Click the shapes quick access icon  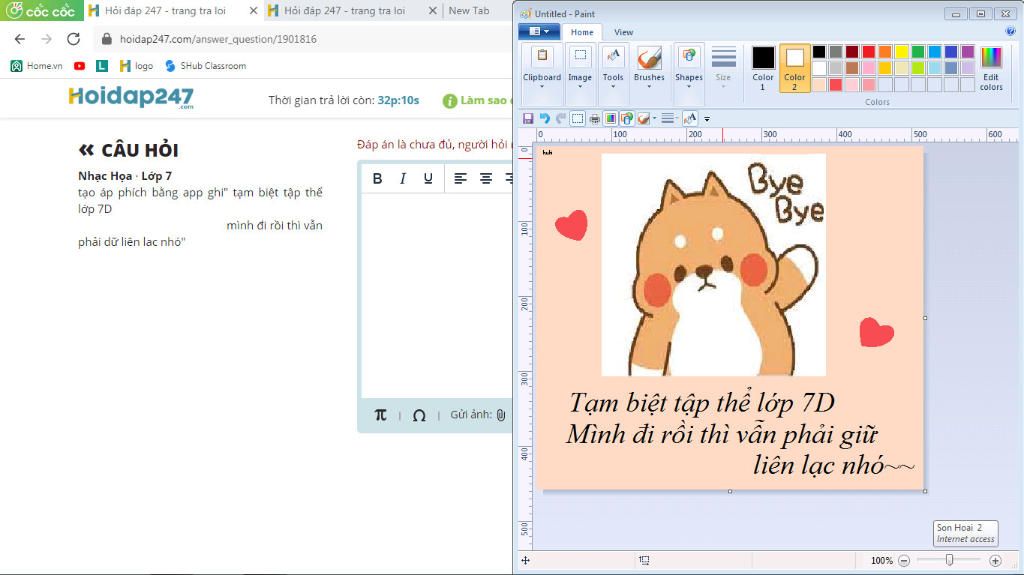627,118
